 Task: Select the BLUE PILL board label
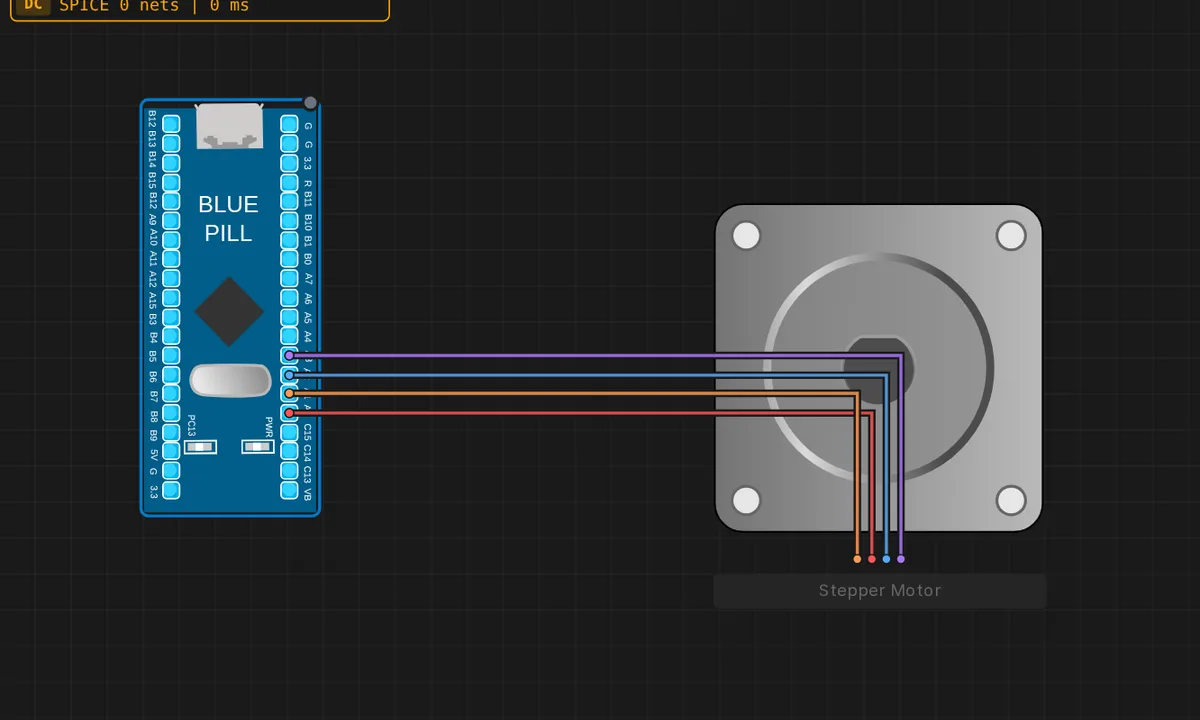tap(228, 219)
